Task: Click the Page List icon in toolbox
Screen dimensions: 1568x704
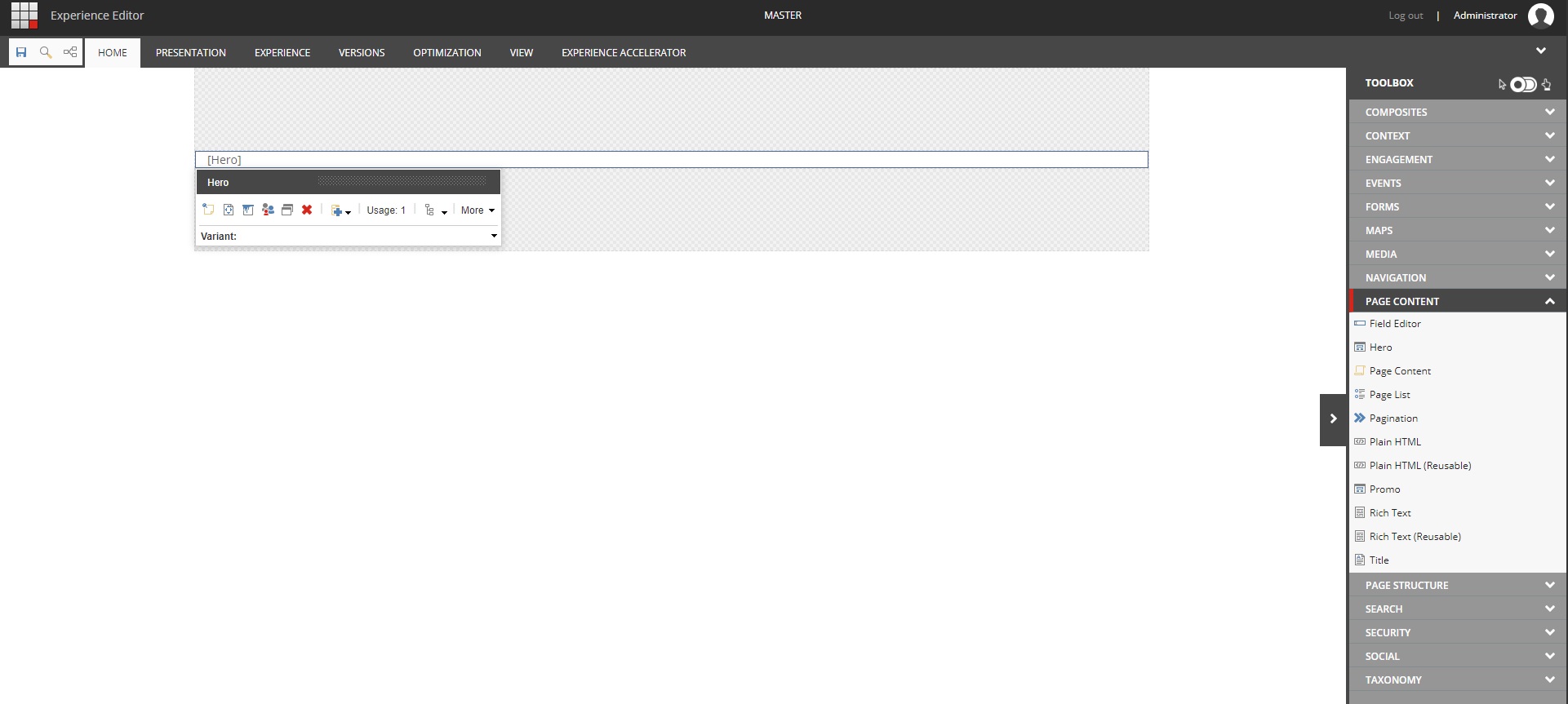Action: [1360, 395]
